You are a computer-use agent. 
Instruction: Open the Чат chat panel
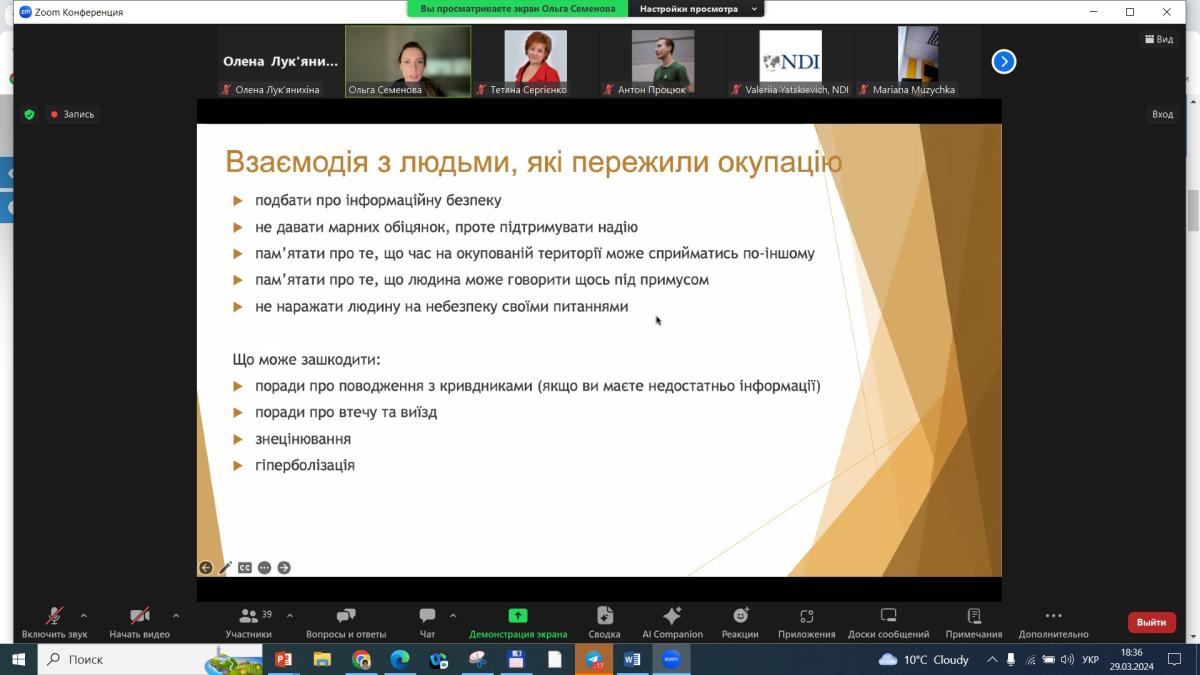click(427, 622)
